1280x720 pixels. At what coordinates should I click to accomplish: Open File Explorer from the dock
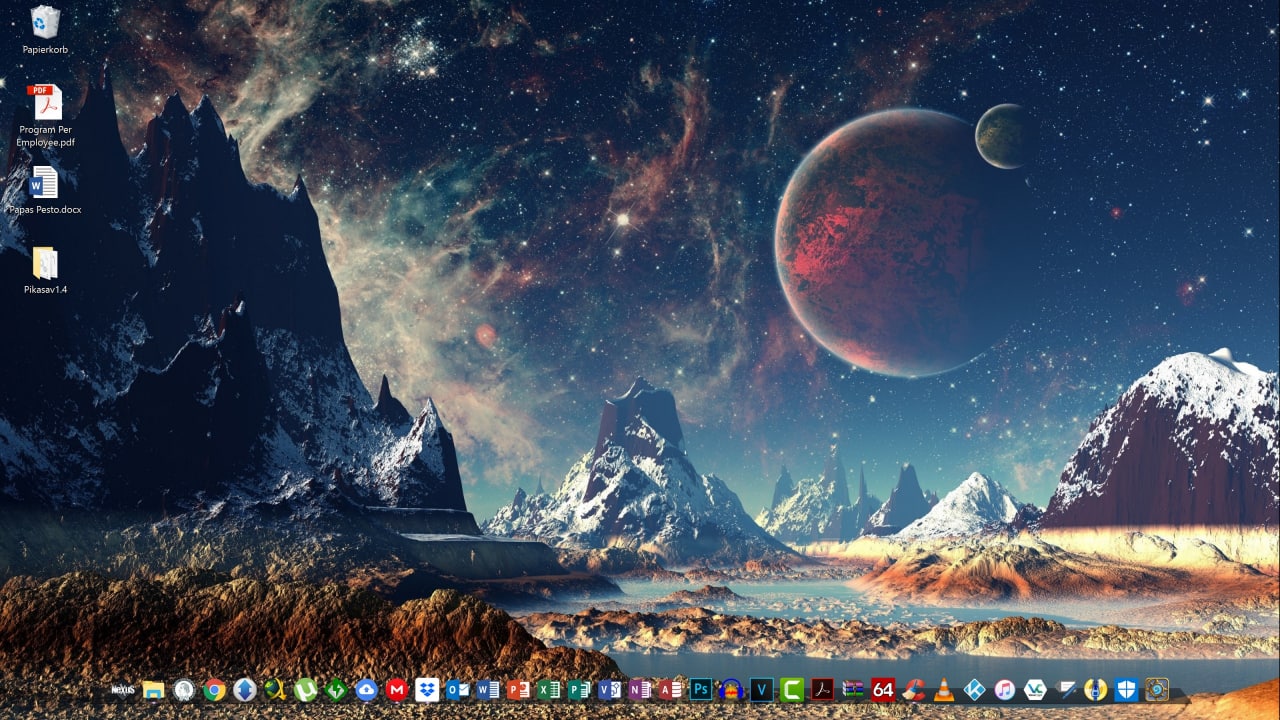pyautogui.click(x=153, y=690)
